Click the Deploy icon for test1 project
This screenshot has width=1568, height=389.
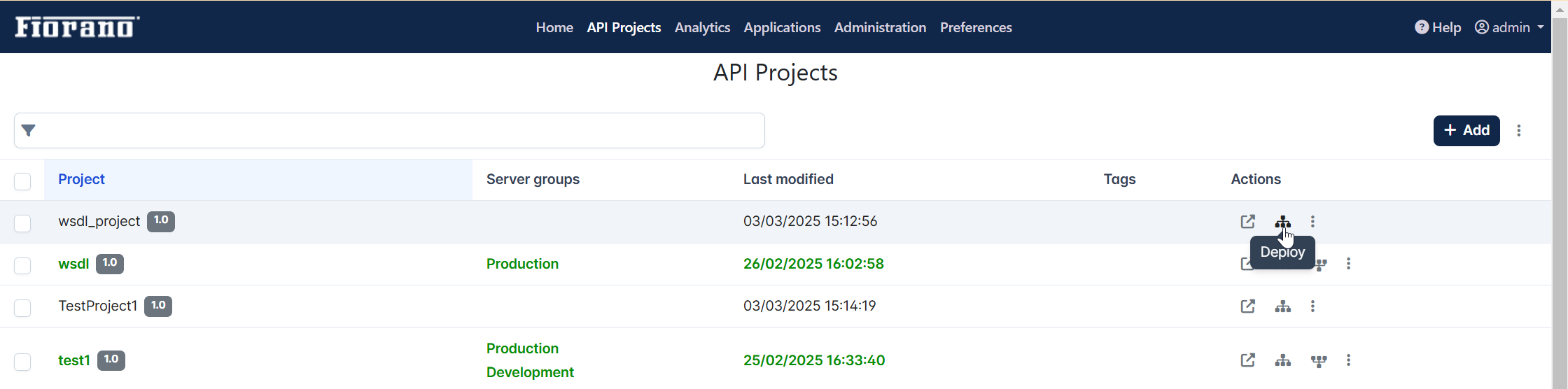pyautogui.click(x=1282, y=361)
